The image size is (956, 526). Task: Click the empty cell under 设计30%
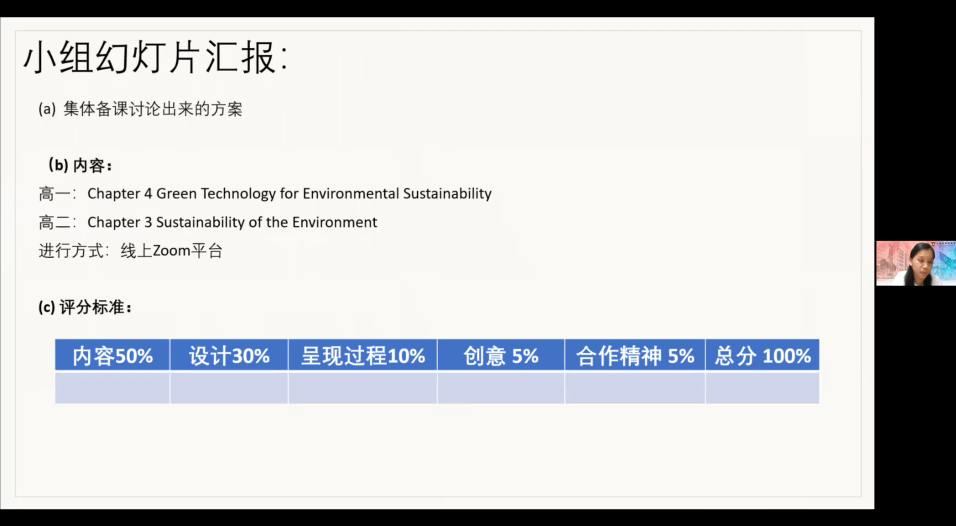229,388
